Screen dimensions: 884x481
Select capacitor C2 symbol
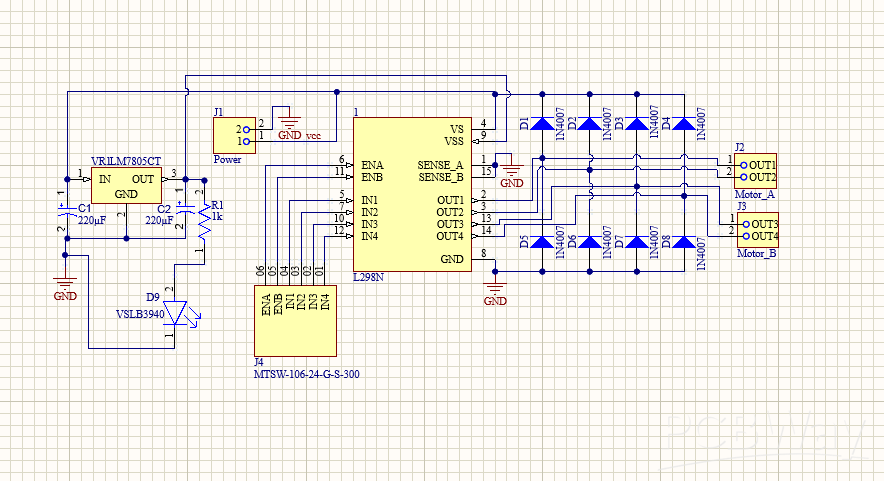[184, 211]
